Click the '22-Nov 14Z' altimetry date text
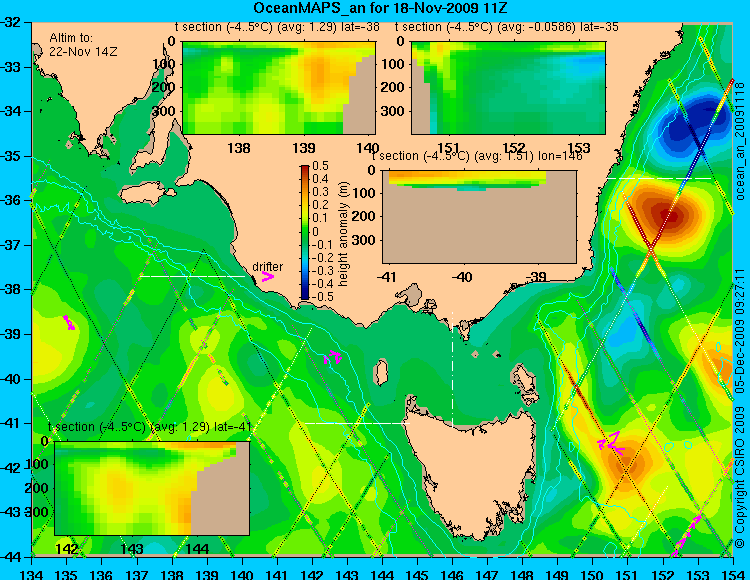 (83, 52)
